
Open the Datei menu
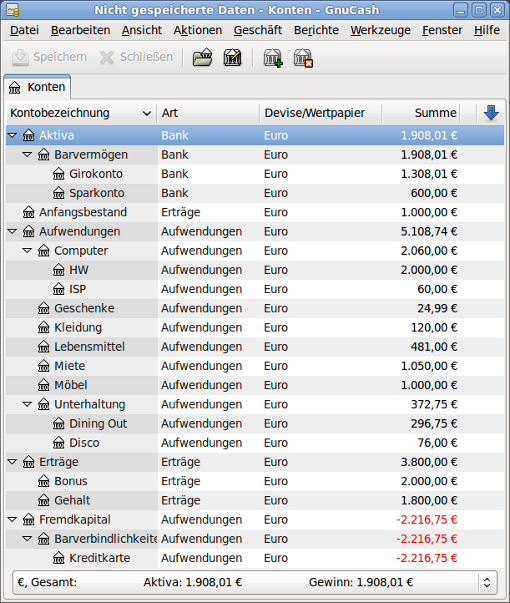(25, 30)
